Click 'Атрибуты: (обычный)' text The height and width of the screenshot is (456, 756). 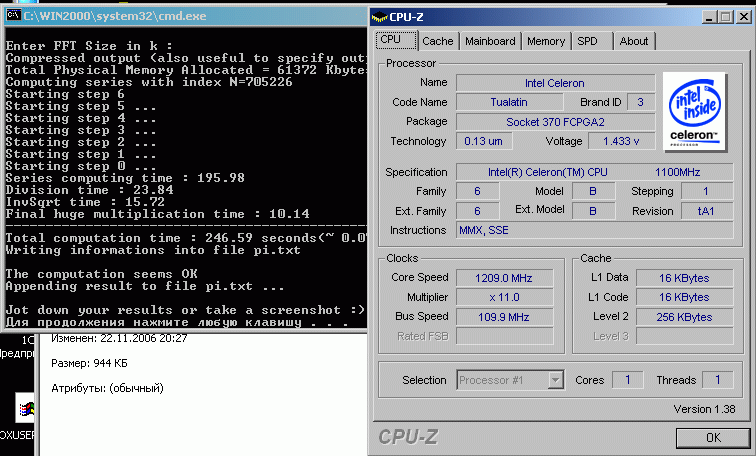click(107, 388)
